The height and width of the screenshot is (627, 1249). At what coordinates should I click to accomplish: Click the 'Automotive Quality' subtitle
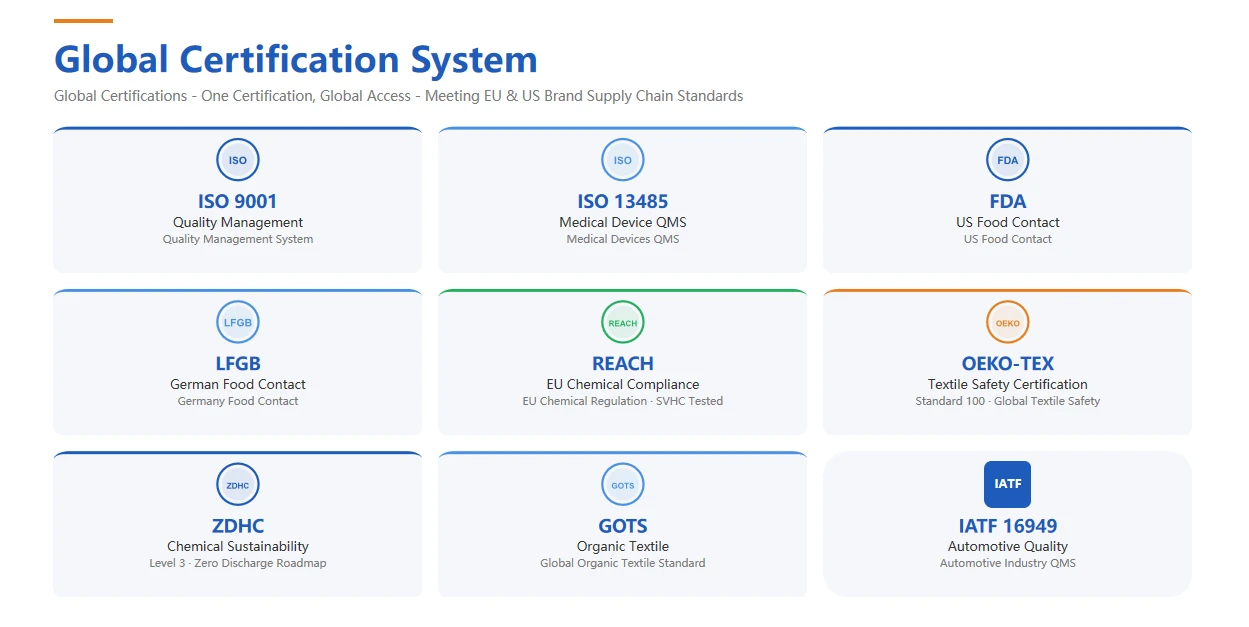click(x=1008, y=546)
